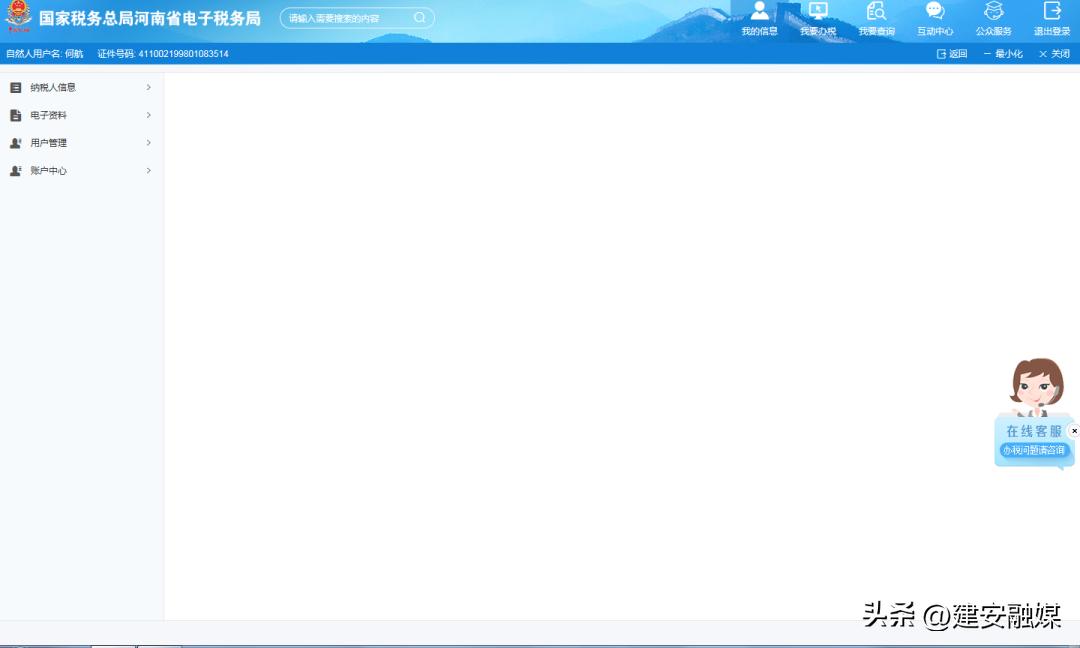Expand the 用户管理 menu chevron
The image size is (1080, 648).
point(148,143)
